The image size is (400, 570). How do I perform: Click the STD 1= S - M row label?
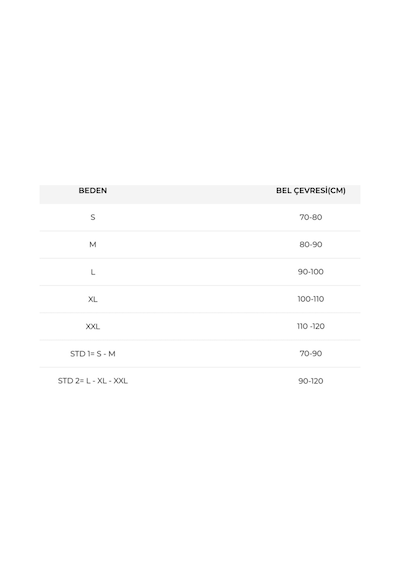pos(93,354)
